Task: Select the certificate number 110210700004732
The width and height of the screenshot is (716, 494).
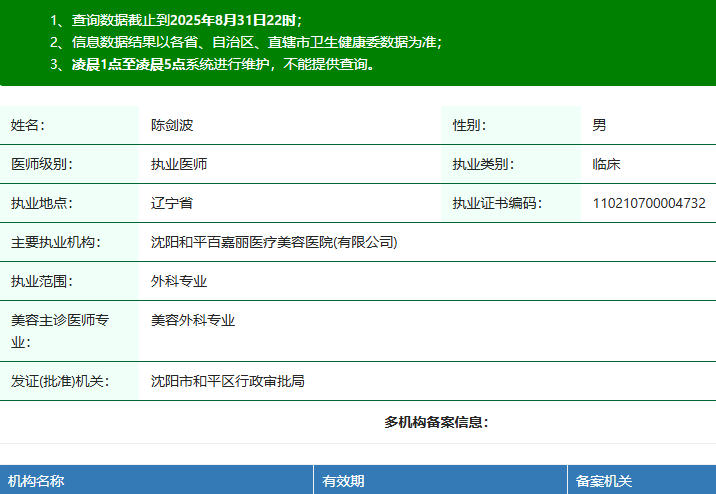Action: [649, 203]
